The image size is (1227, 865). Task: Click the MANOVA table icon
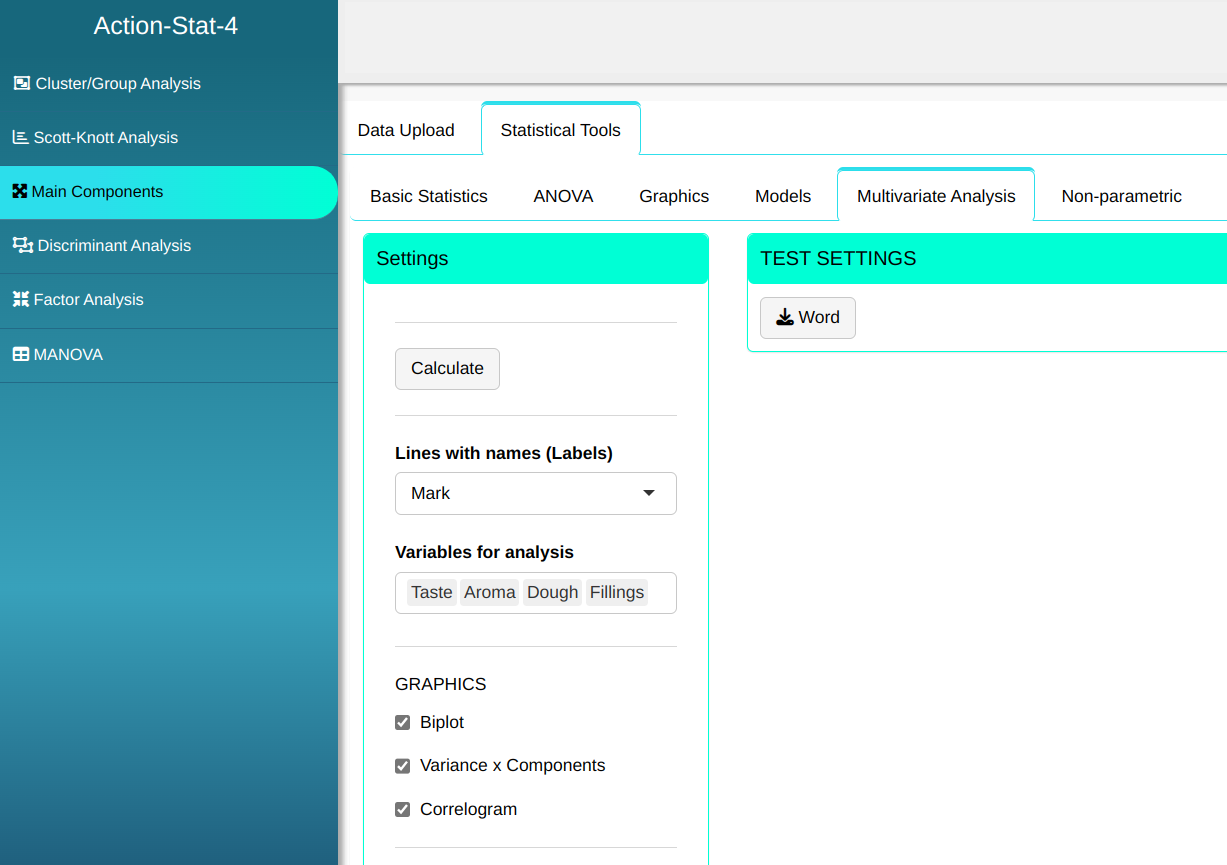[x=20, y=355]
